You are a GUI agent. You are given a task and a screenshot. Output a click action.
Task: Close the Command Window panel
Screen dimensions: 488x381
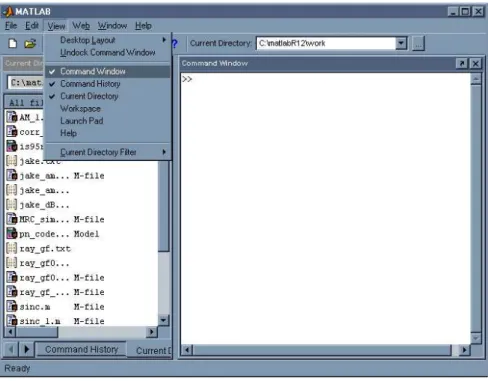click(x=476, y=63)
